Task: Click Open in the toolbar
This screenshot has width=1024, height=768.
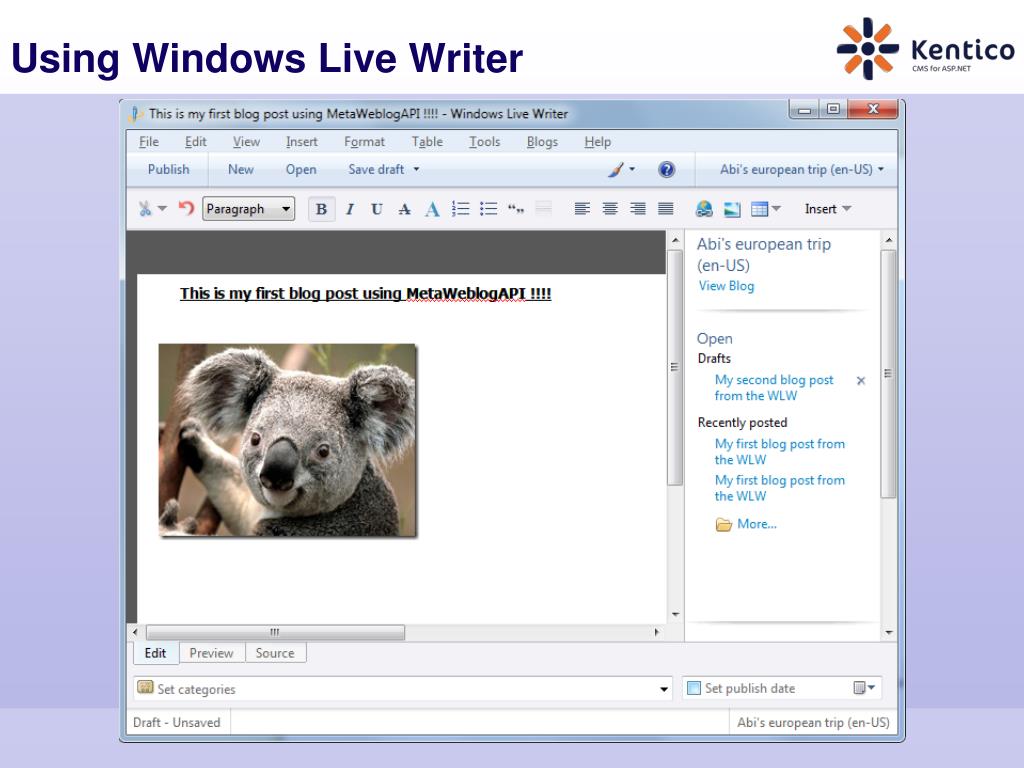Action: 300,170
